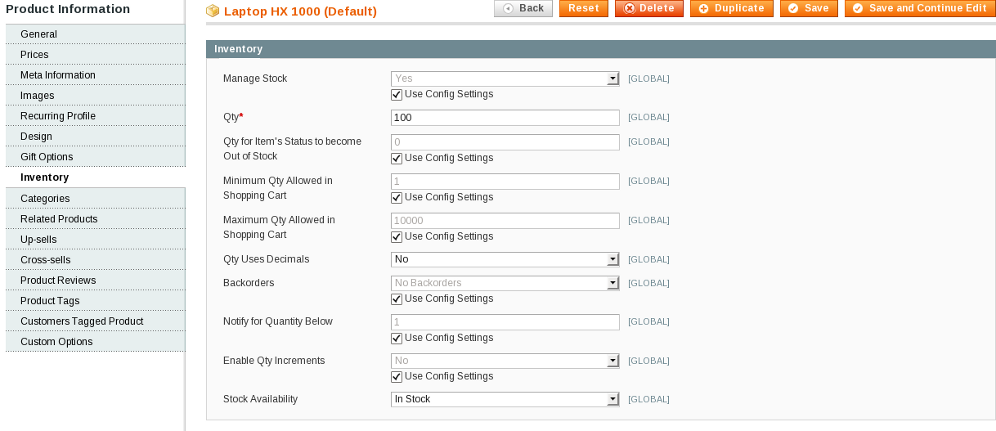Open the General tab
996x431 pixels.
(95, 34)
